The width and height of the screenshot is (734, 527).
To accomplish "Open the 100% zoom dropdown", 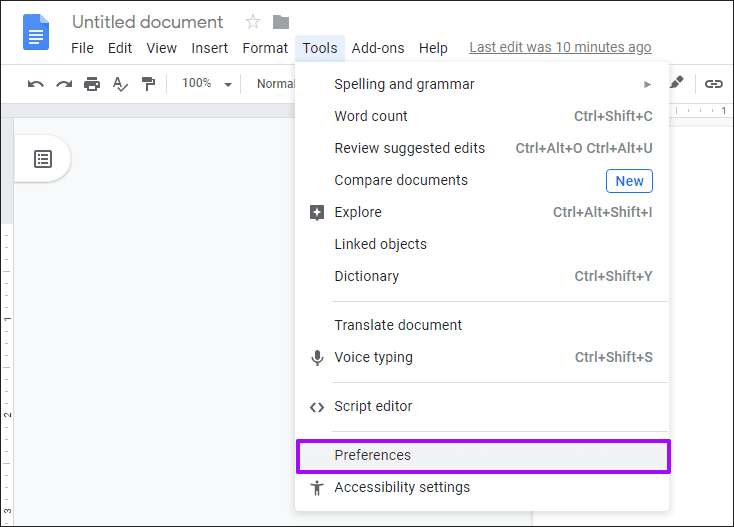I will coord(207,84).
